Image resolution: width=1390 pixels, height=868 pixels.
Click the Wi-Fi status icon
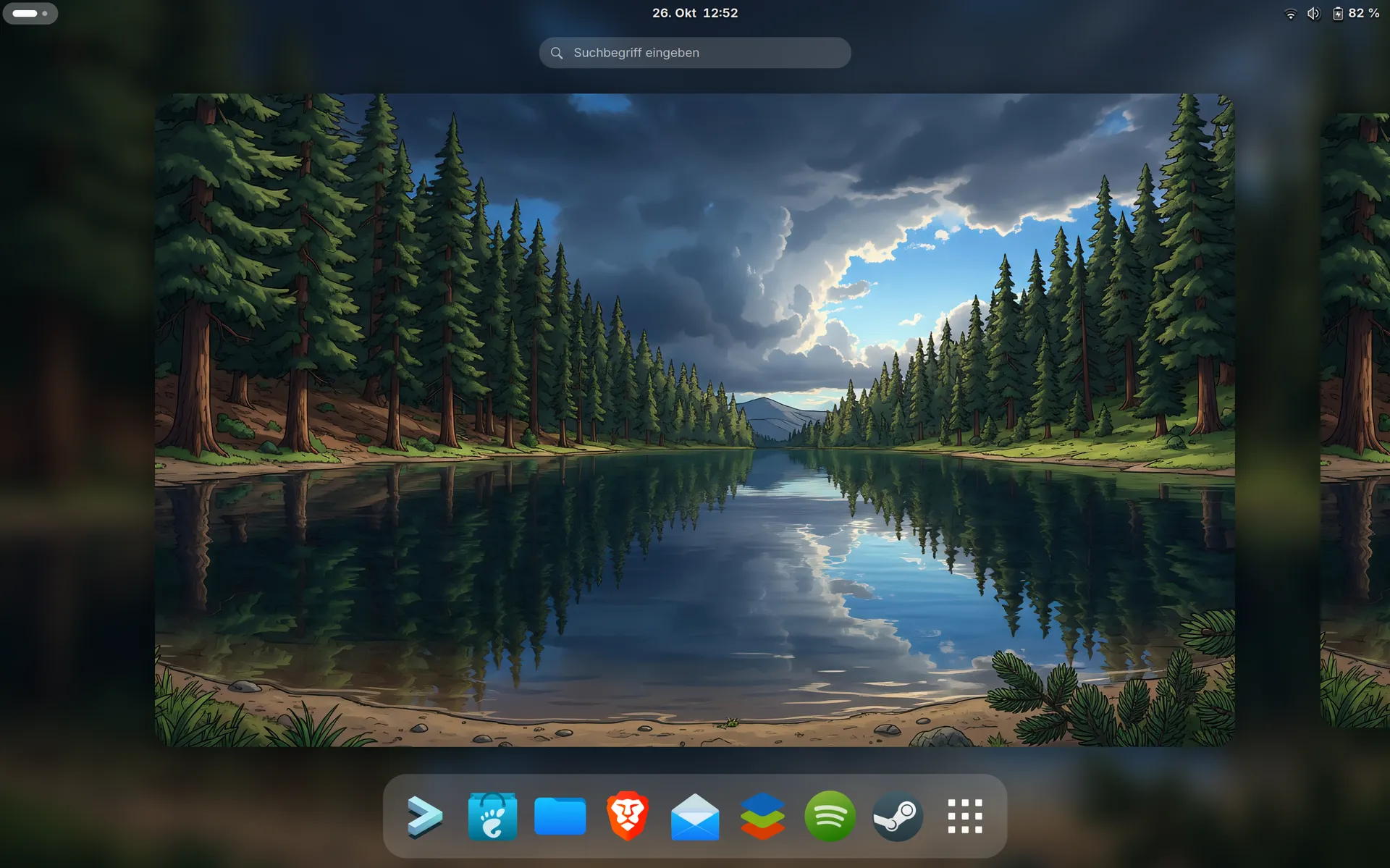(1290, 14)
